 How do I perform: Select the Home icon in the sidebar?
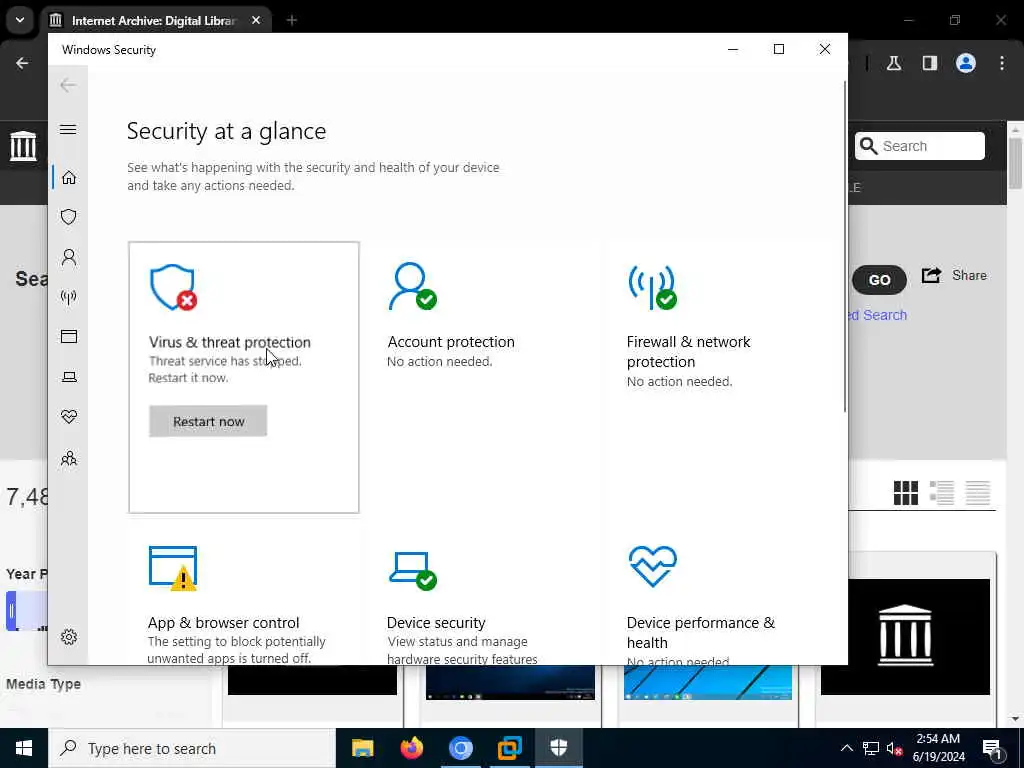69,178
